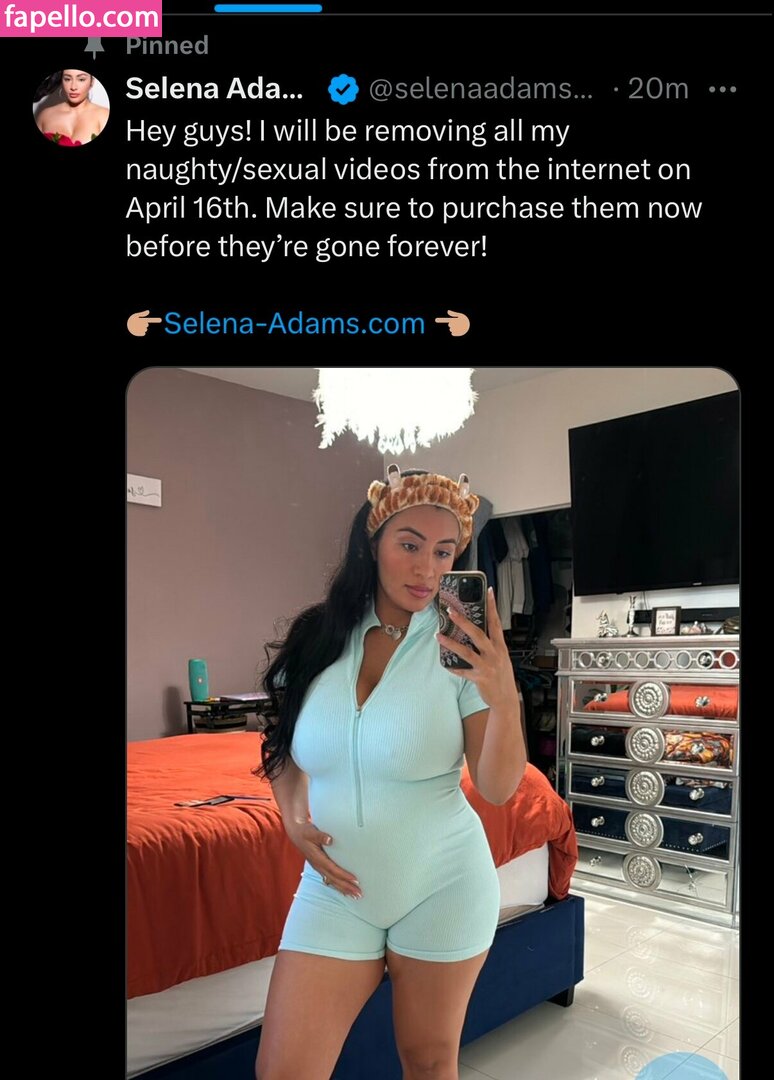Open the Selena-Adams.com link
774x1080 pixels.
pyautogui.click(x=294, y=324)
